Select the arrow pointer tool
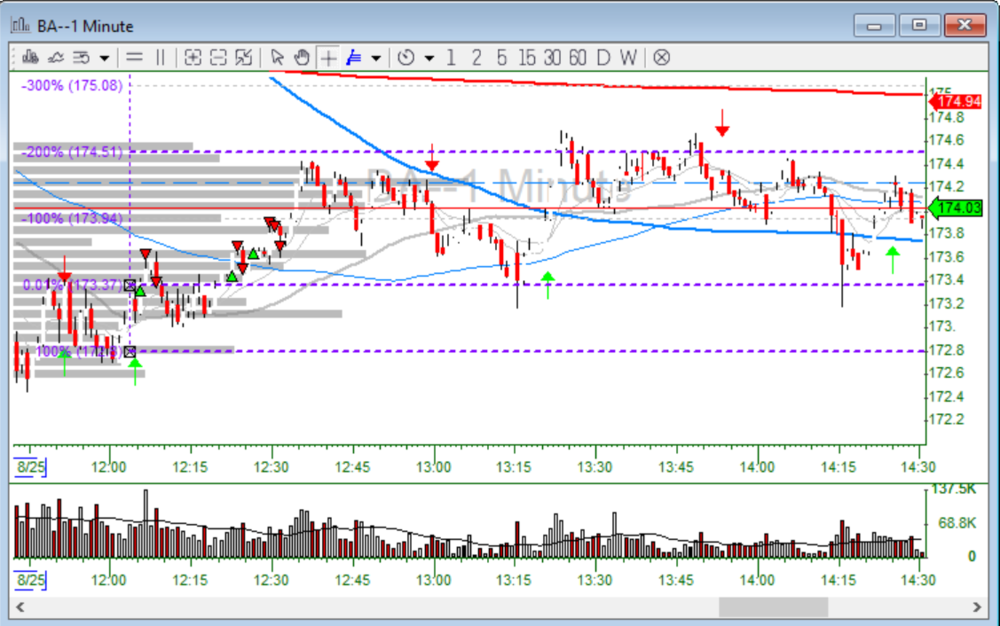The height and width of the screenshot is (626, 1000). (278, 57)
